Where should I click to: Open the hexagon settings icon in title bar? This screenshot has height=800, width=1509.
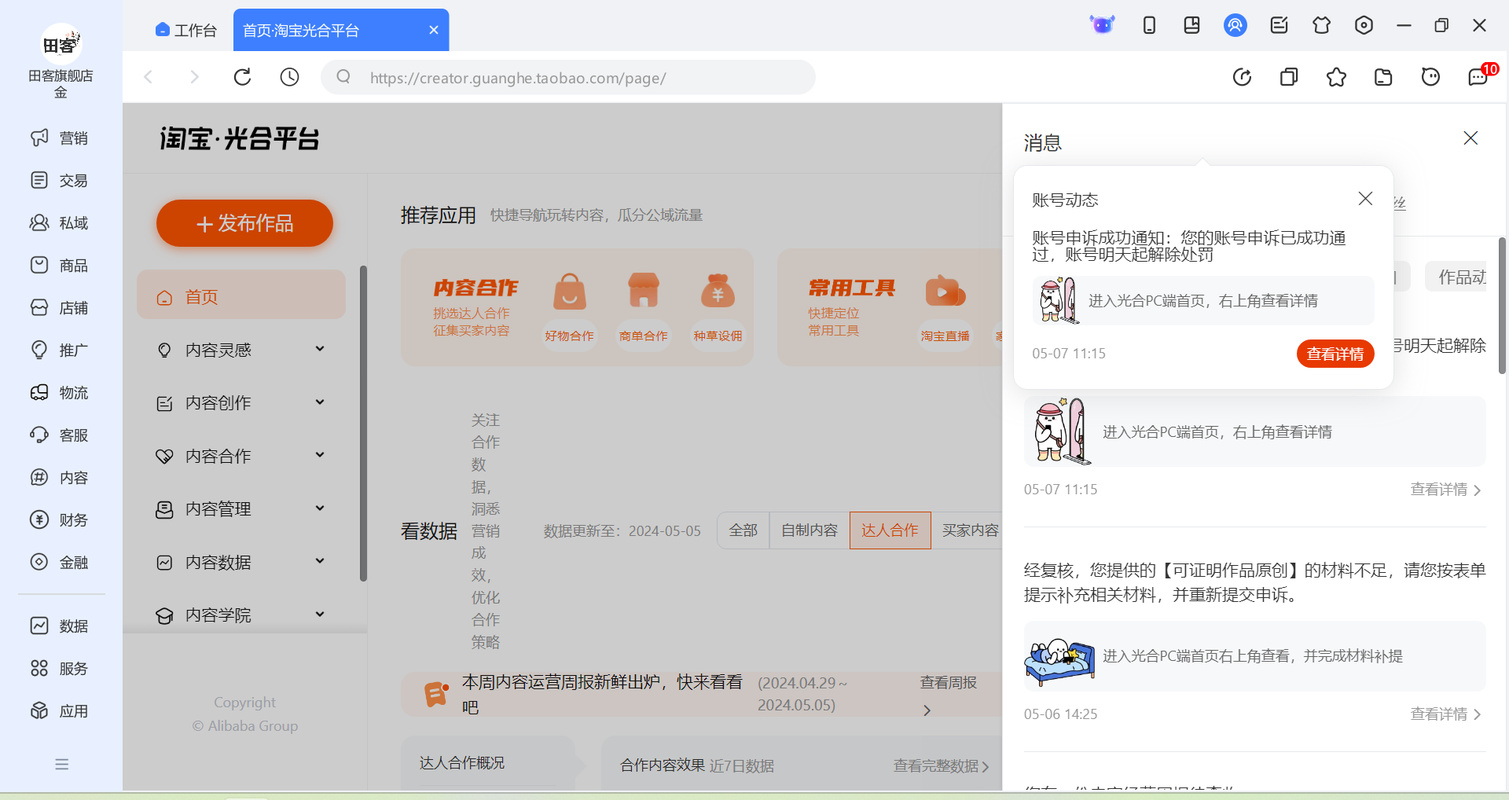click(1364, 25)
